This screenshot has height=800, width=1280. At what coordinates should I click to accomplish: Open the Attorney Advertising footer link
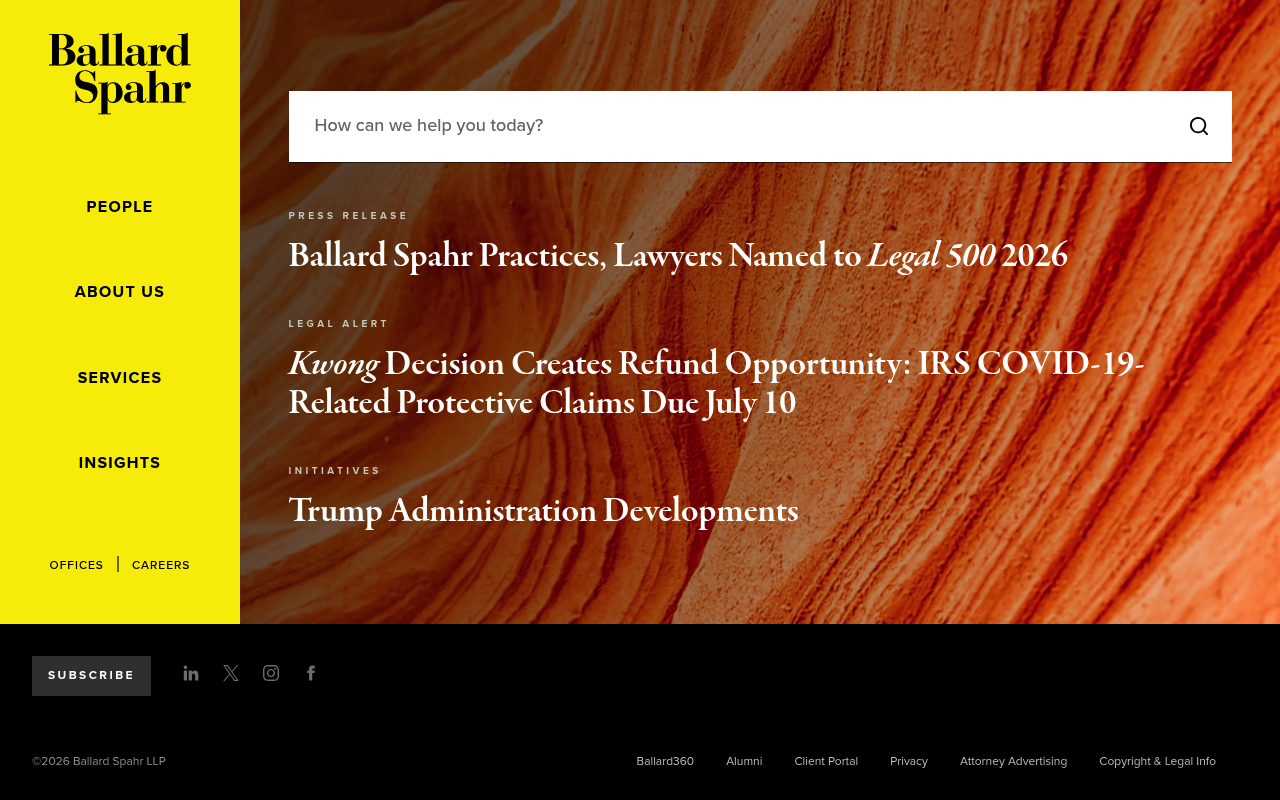click(x=1013, y=761)
